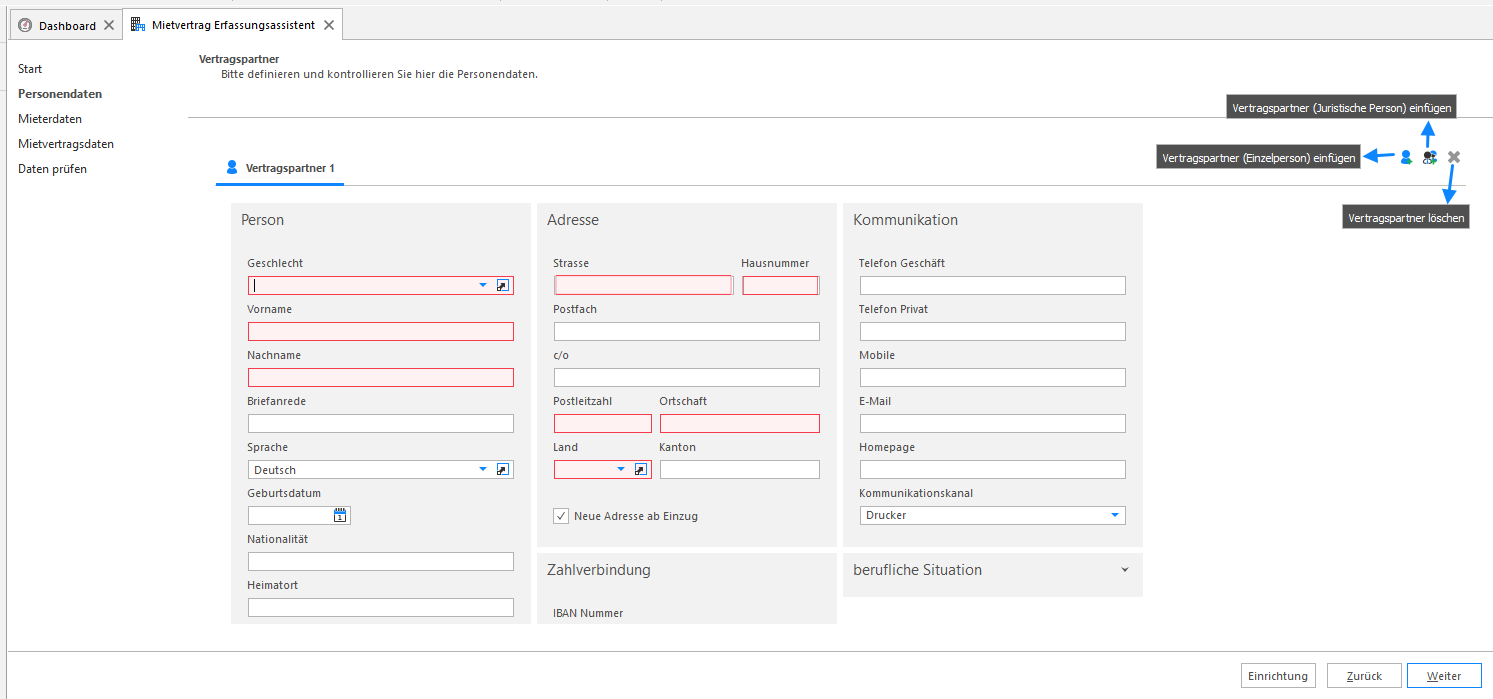Focus the Vorname field
The height and width of the screenshot is (699, 1493).
(381, 331)
